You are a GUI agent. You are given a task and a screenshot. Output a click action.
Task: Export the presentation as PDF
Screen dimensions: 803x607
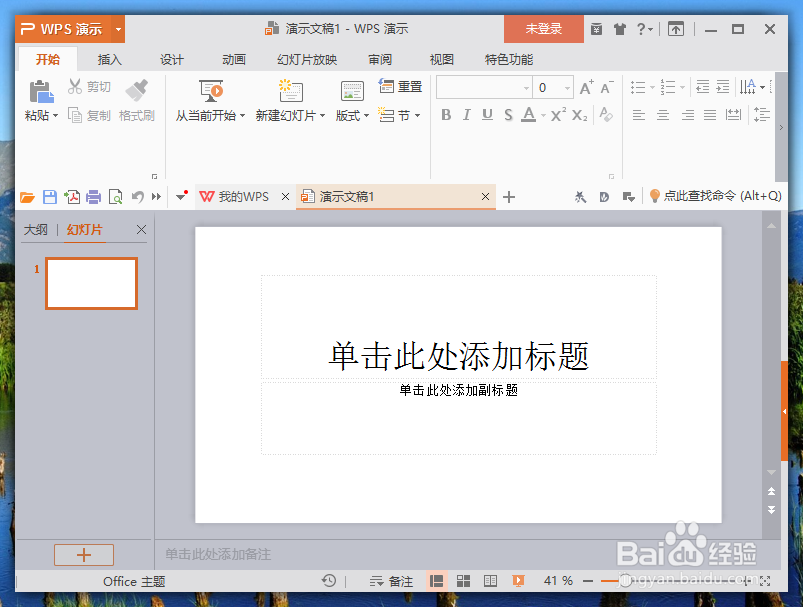(x=71, y=197)
